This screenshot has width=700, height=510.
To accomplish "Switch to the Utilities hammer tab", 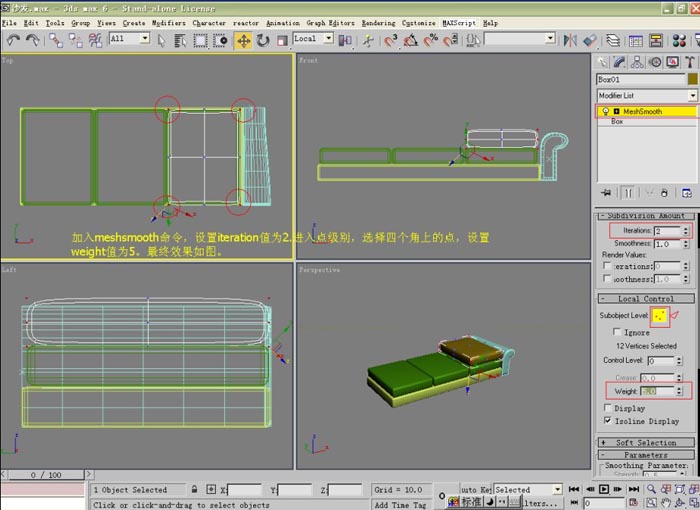I will (690, 62).
